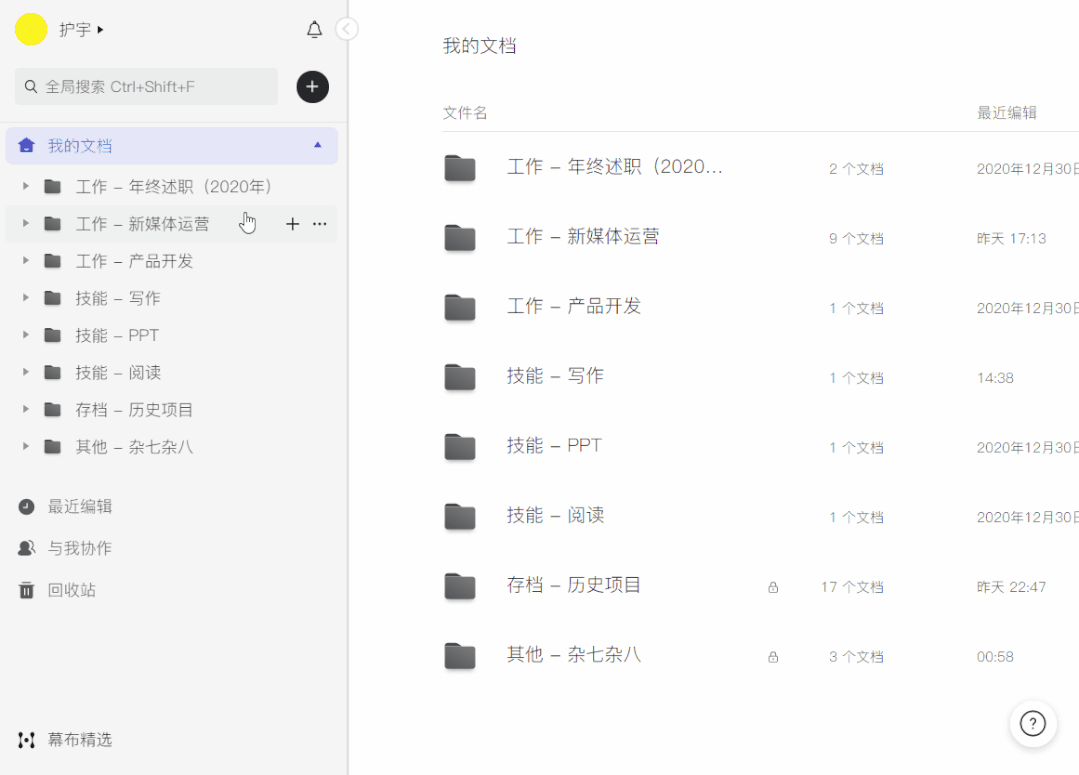Click the 9 个文档 count
The width and height of the screenshot is (1079, 775).
[x=856, y=239]
